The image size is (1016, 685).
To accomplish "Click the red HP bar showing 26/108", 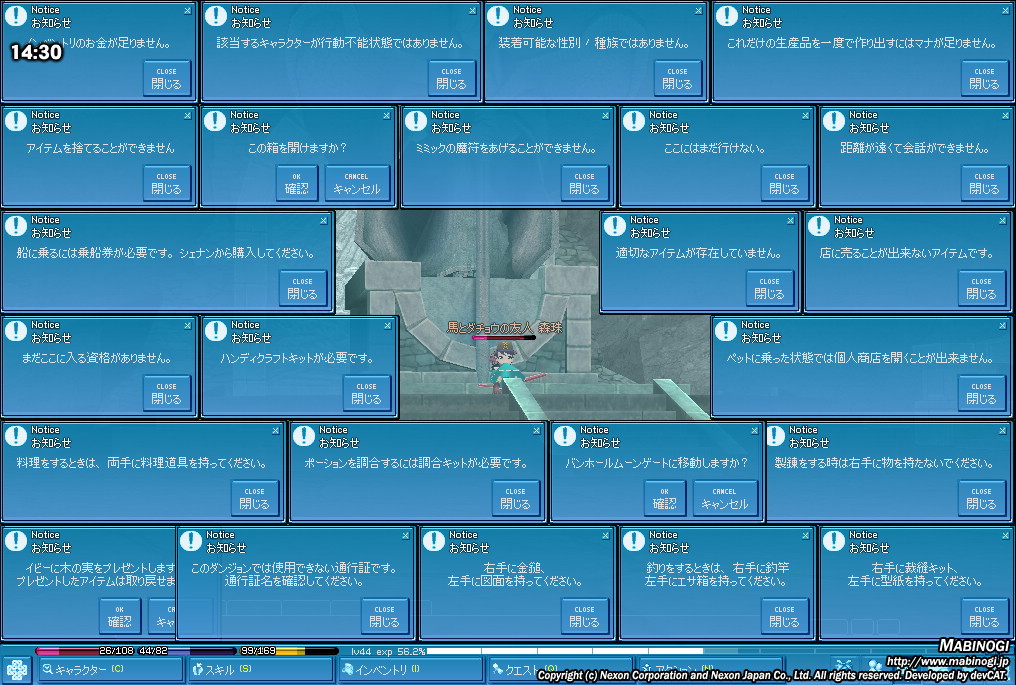I will pos(84,651).
